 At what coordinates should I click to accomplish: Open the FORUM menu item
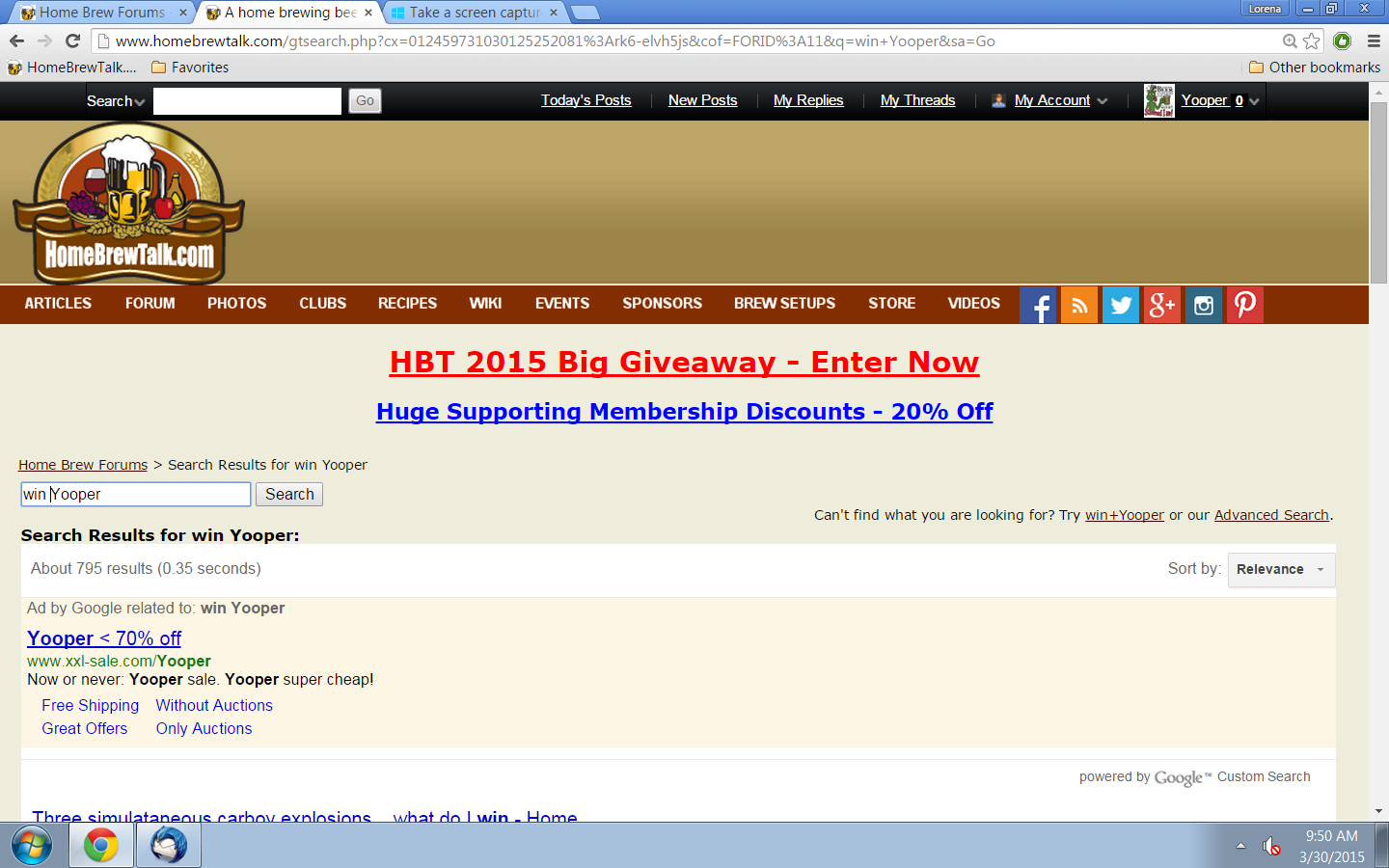coord(150,303)
